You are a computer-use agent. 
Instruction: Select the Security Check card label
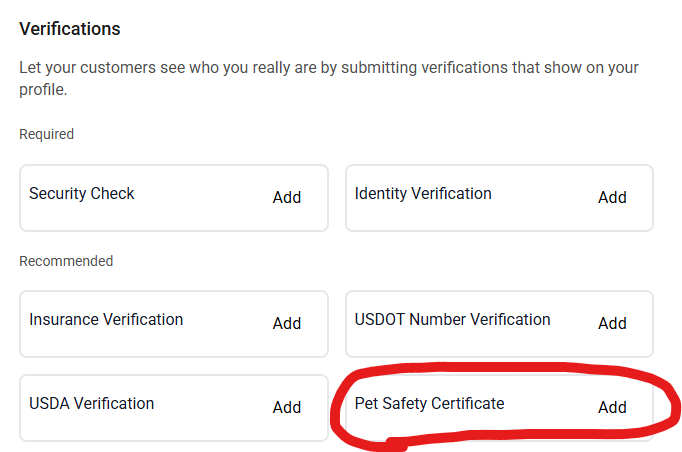tap(82, 194)
